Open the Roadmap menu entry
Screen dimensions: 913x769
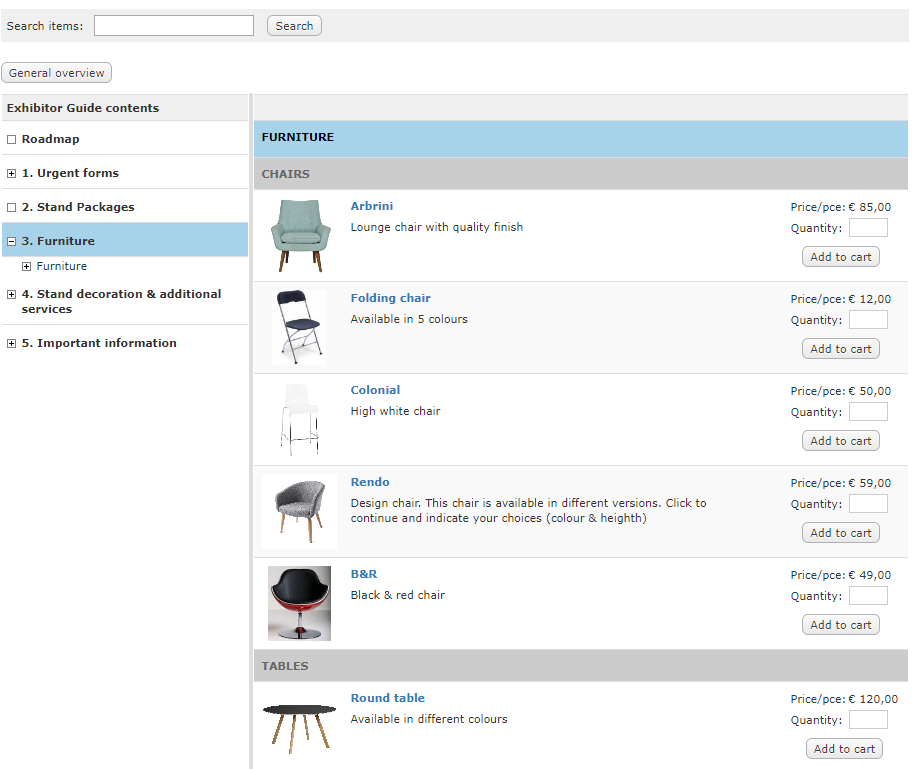51,139
